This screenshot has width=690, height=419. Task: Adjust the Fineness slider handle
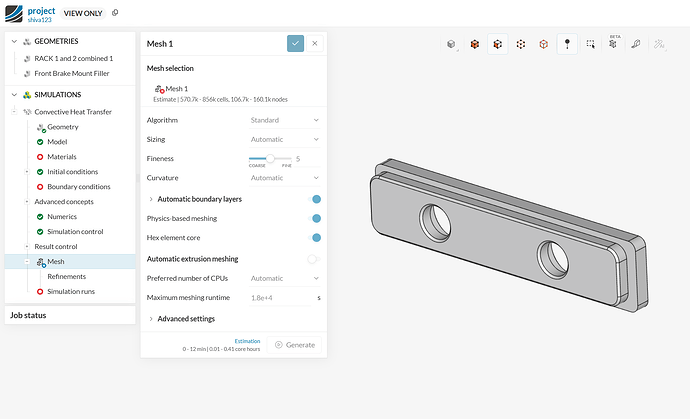pos(270,158)
